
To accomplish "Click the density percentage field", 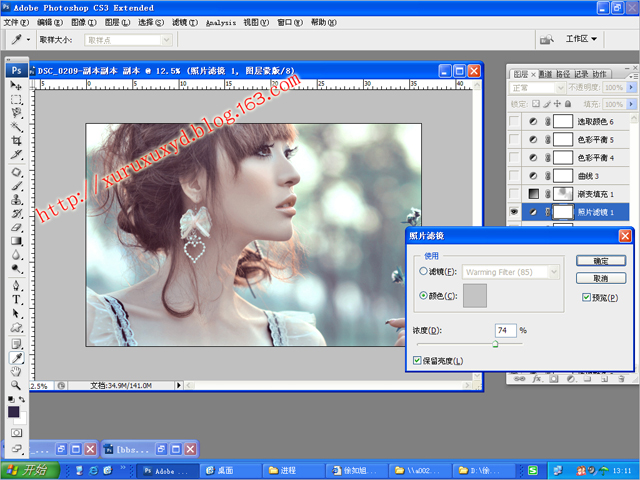I will click(x=505, y=330).
